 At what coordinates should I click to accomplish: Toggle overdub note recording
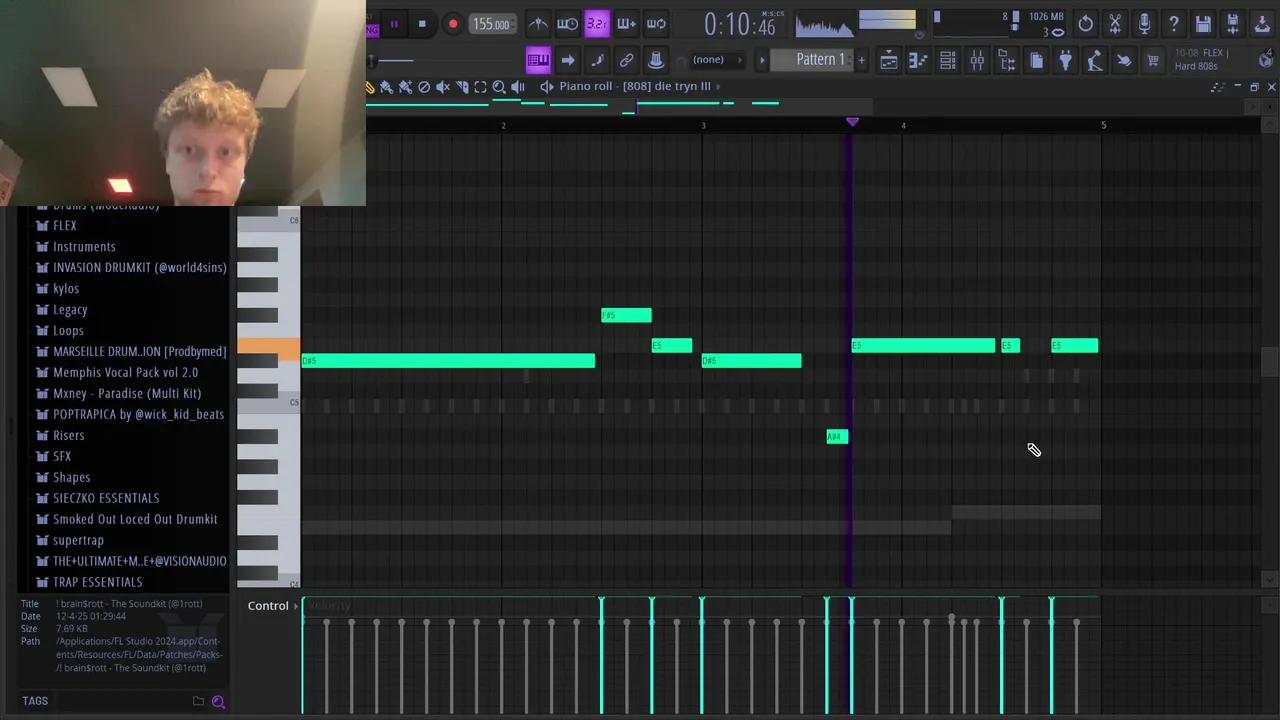[x=627, y=24]
